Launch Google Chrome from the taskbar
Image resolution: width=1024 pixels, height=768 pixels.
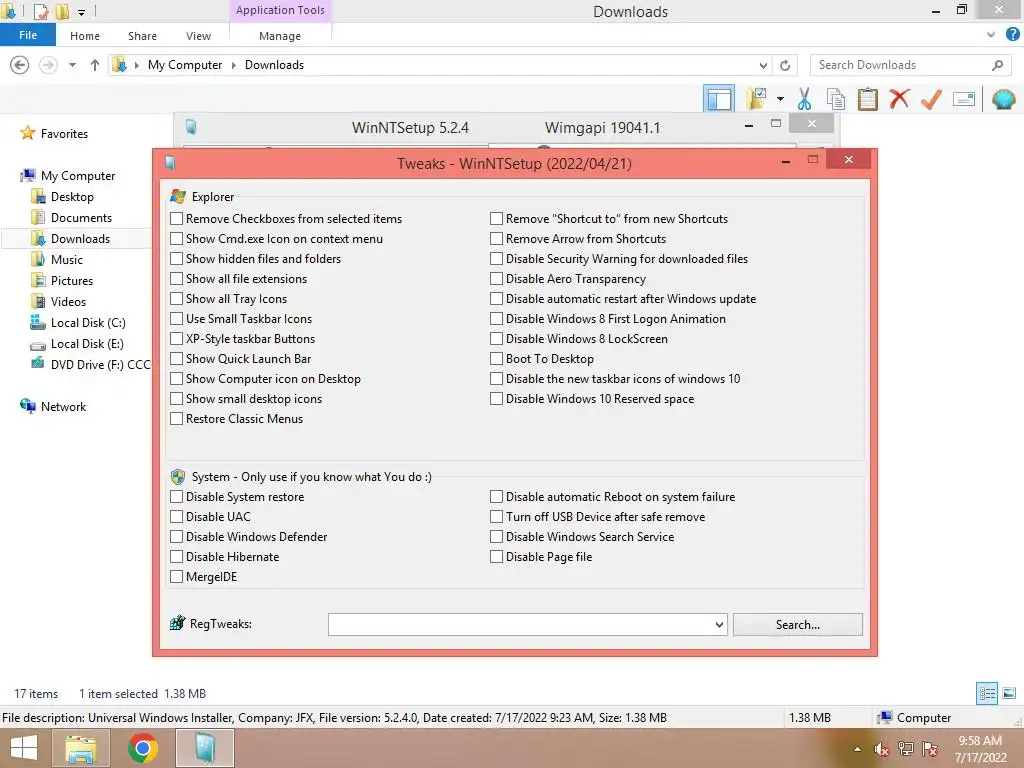[142, 748]
